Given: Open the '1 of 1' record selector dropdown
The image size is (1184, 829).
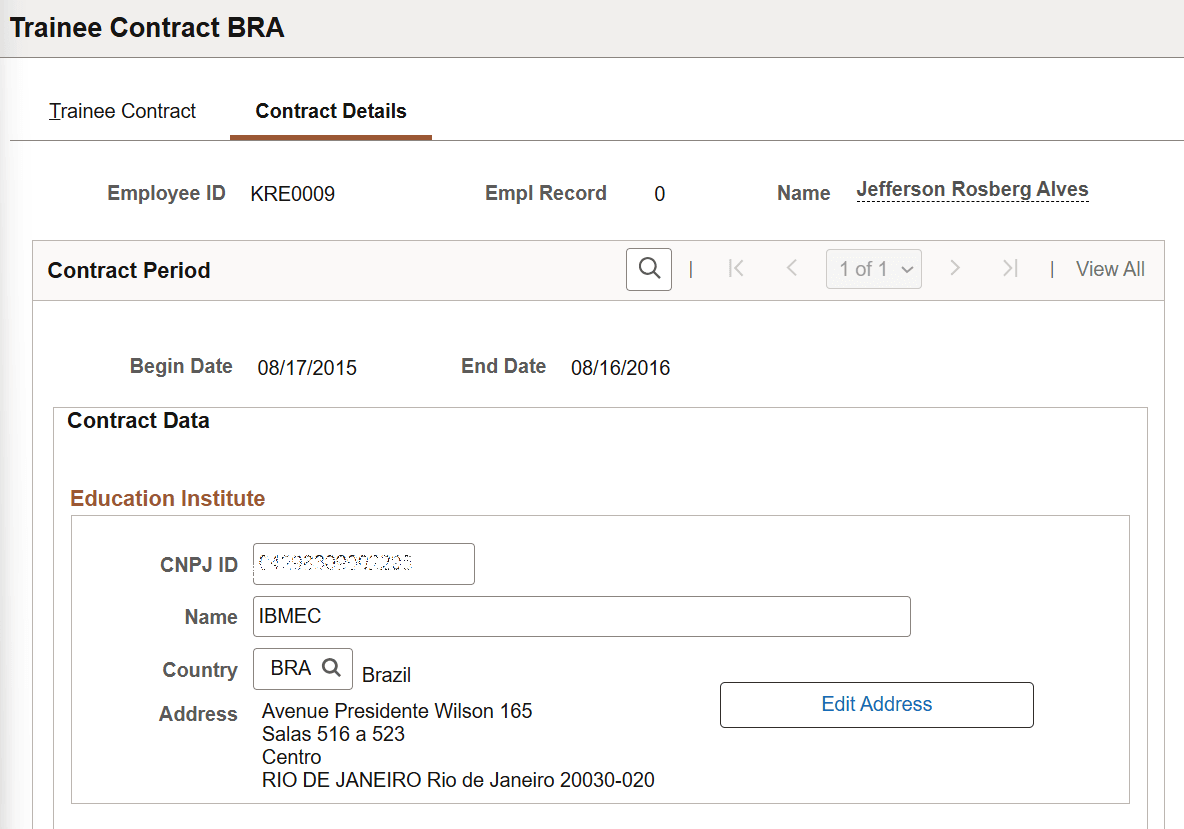Looking at the screenshot, I should (873, 268).
